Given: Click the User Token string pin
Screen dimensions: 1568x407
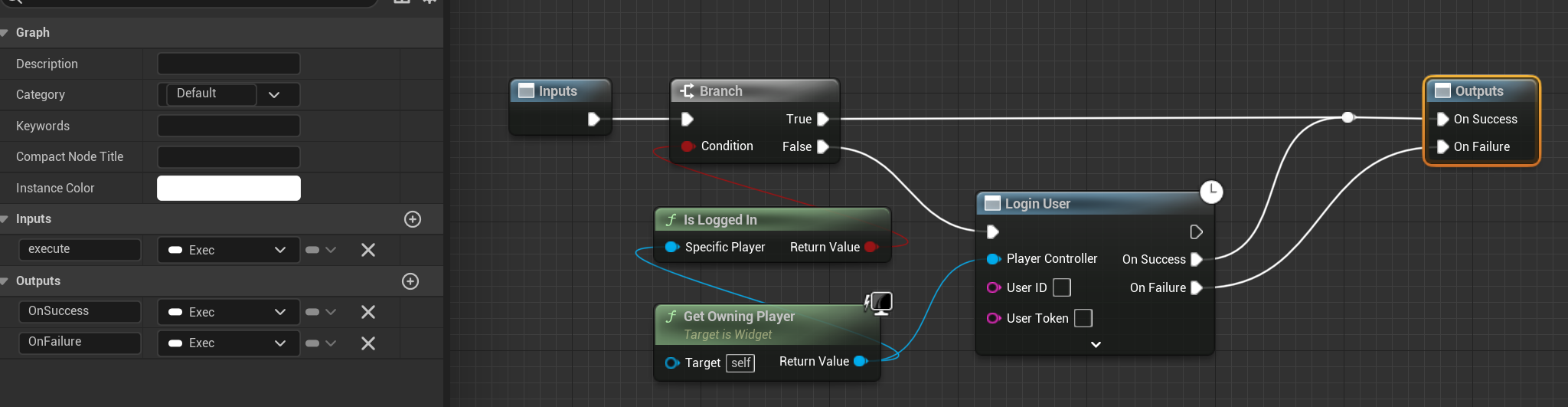Looking at the screenshot, I should click(x=994, y=318).
